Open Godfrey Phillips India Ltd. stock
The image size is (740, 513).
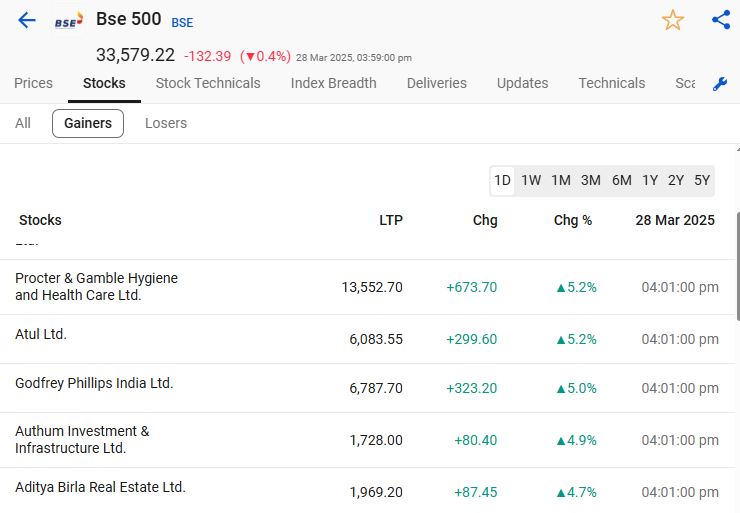point(94,383)
